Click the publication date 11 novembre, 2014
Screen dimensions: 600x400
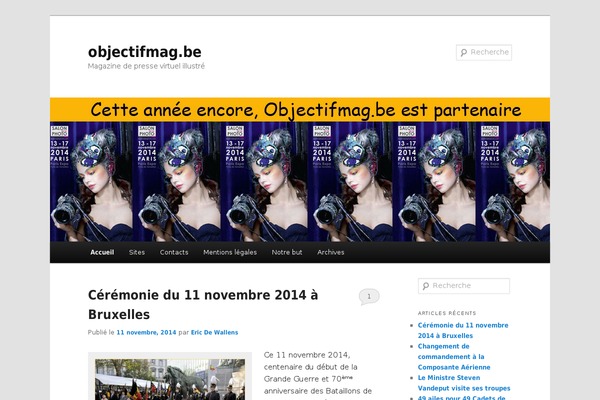(x=146, y=332)
